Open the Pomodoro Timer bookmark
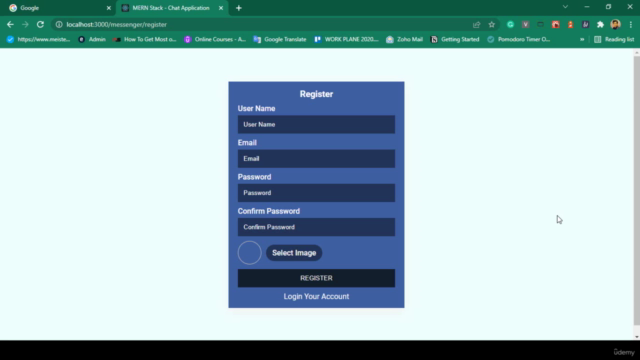The image size is (640, 360). tap(519, 39)
